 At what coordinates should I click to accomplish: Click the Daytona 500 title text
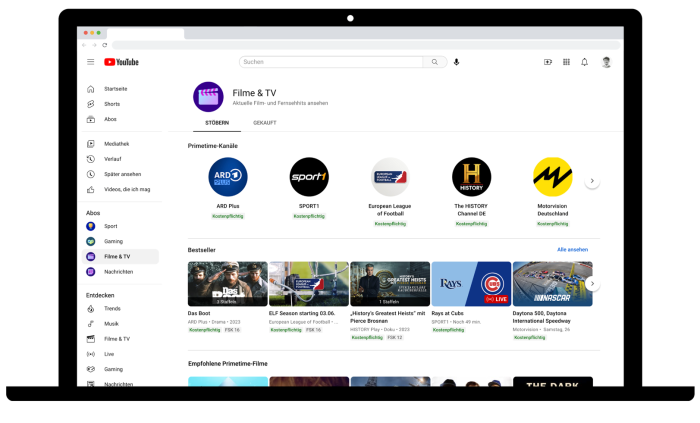[x=542, y=317]
